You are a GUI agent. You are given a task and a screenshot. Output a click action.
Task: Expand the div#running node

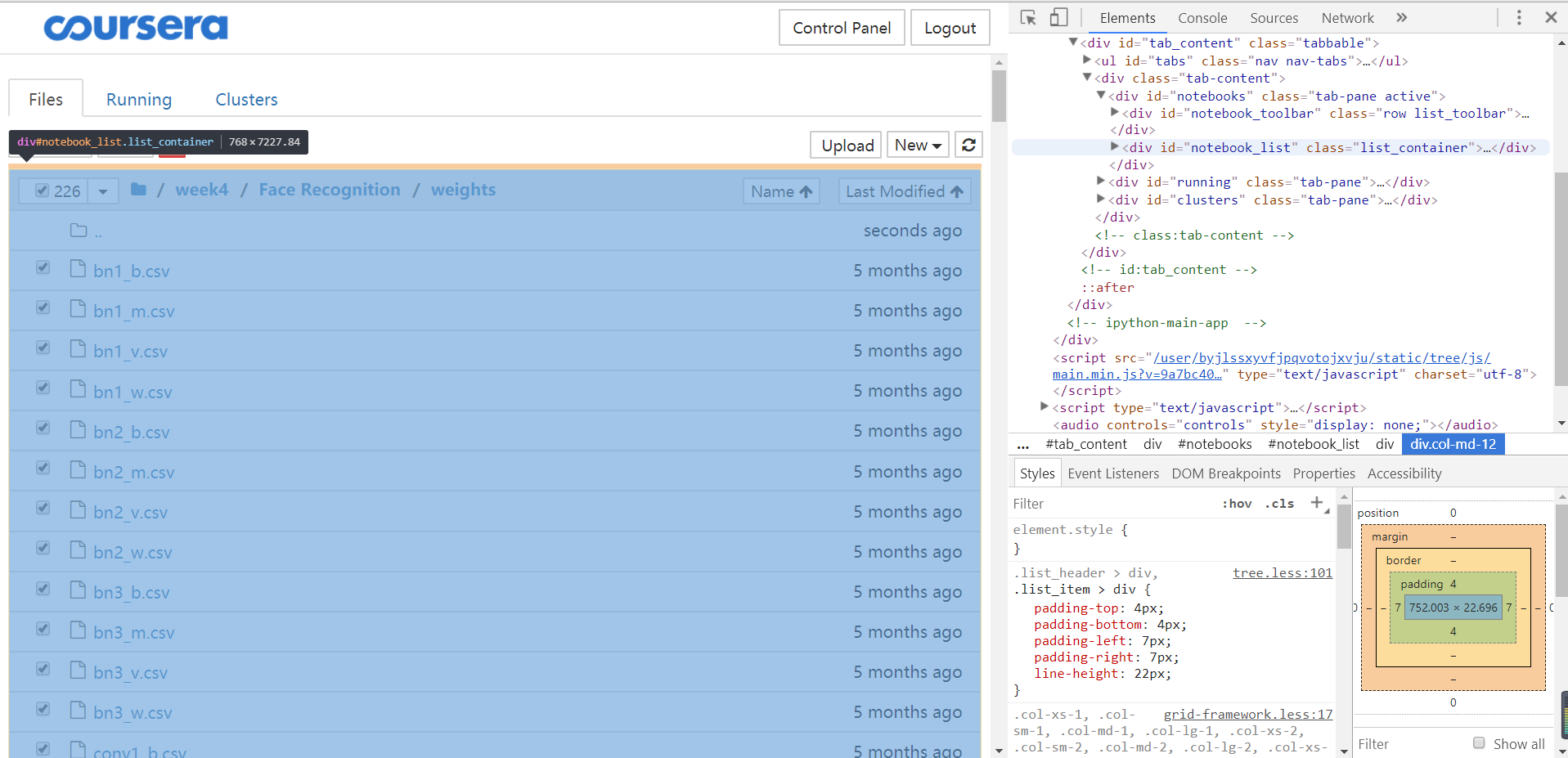click(x=1101, y=182)
